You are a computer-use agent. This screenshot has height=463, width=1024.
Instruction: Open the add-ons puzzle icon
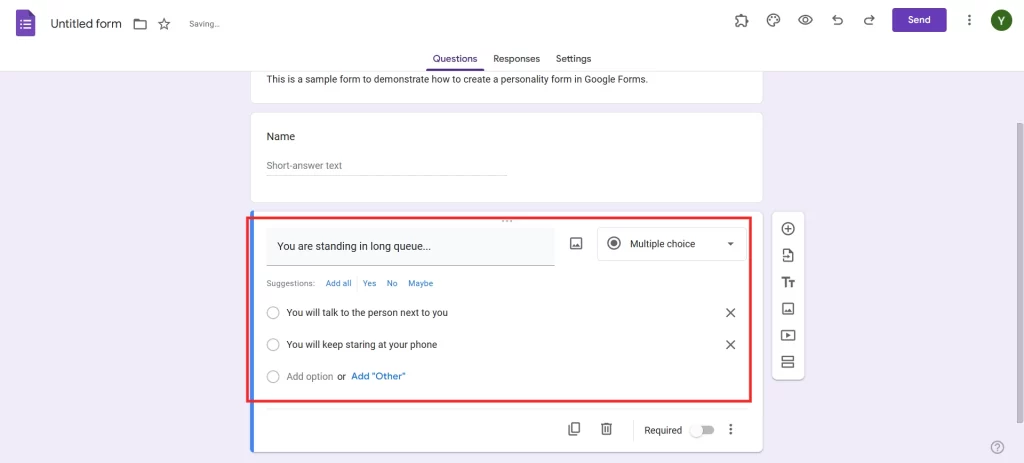pos(741,20)
